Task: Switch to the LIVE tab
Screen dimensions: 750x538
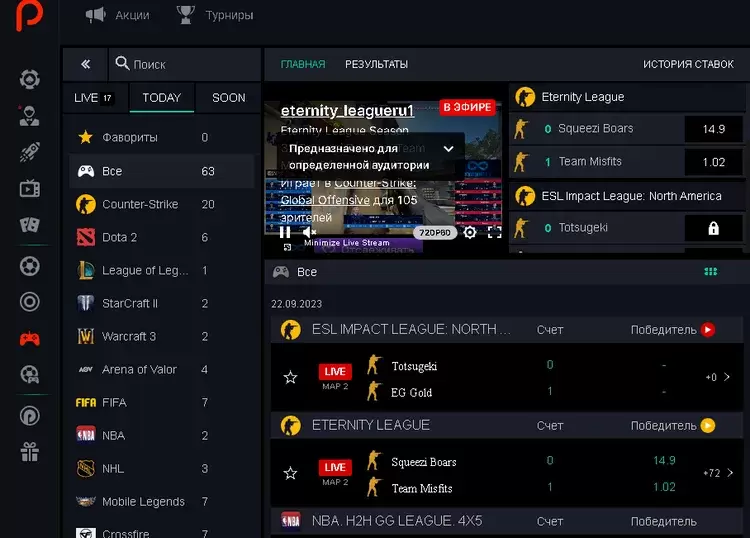Action: pos(94,98)
